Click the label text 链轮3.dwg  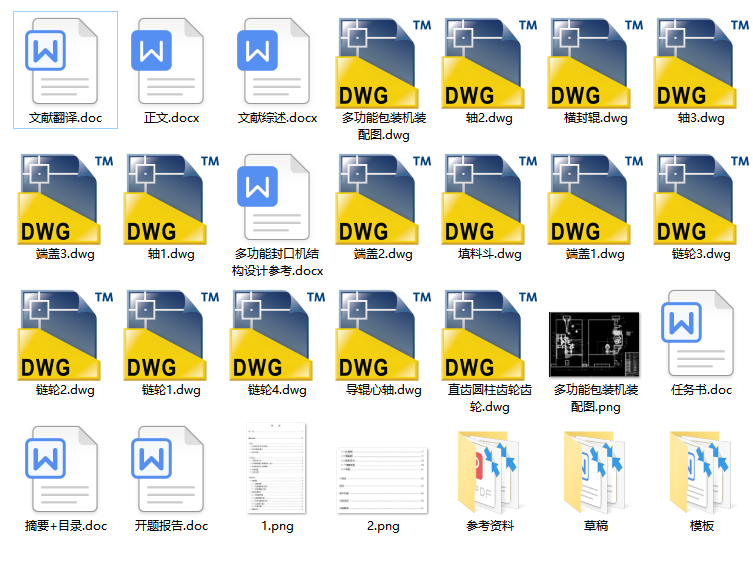[701, 254]
